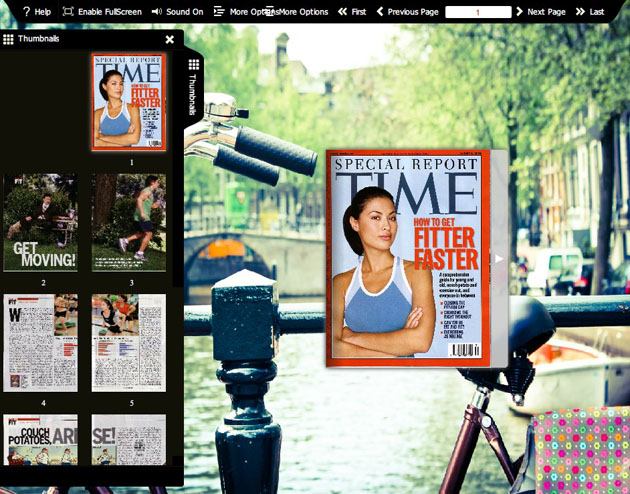Screen dimensions: 630x494
Task: Click the speaker sound icon
Action: tap(156, 12)
